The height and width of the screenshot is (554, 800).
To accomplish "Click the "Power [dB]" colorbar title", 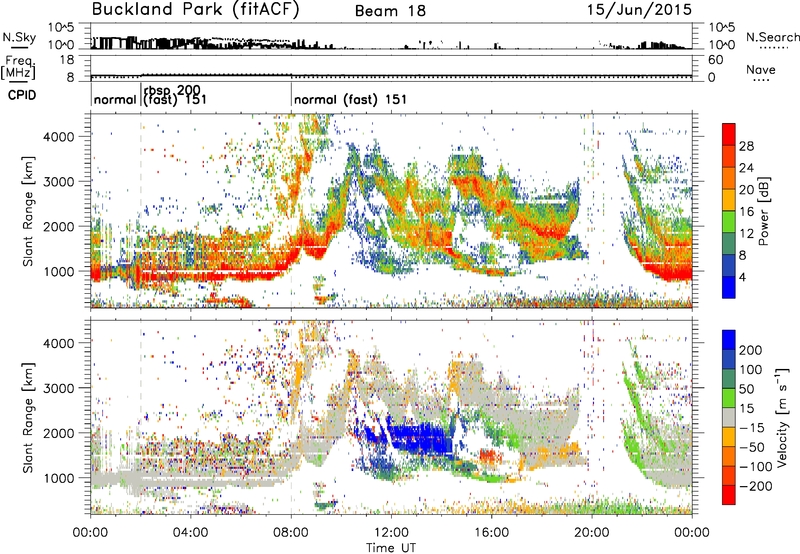I will click(764, 211).
